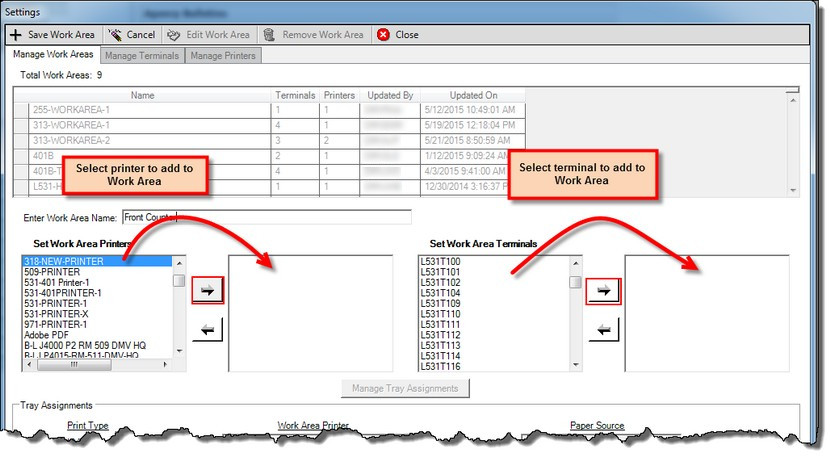Open the Manage Printers tab

click(x=223, y=56)
